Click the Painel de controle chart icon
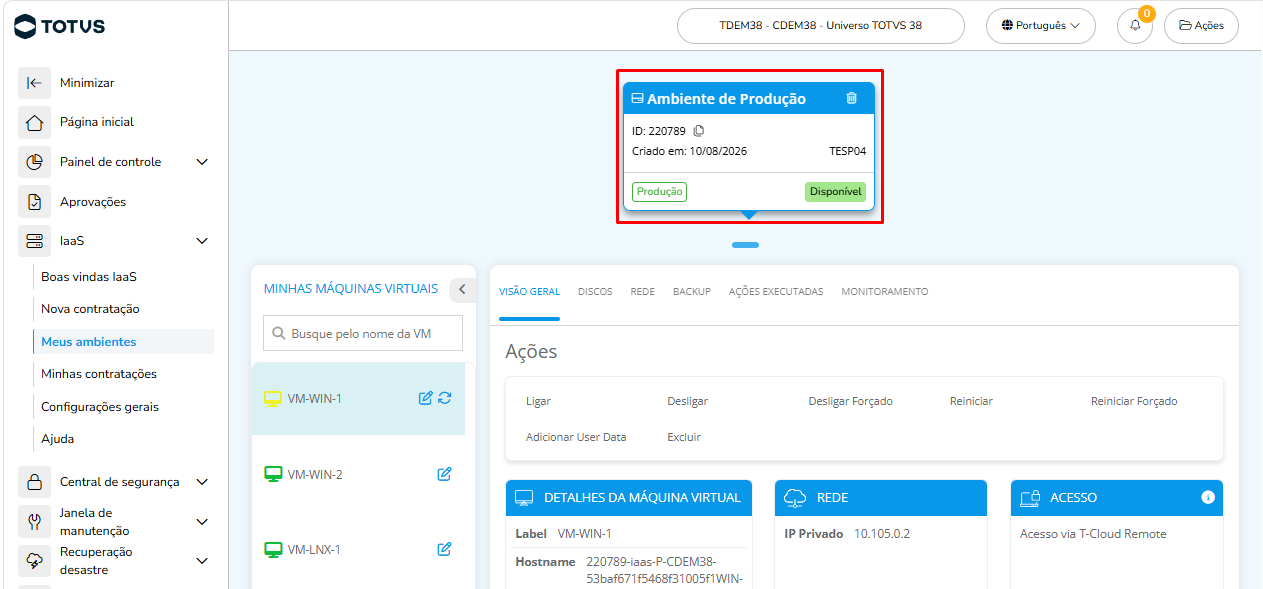This screenshot has height=589, width=1263. 34,162
